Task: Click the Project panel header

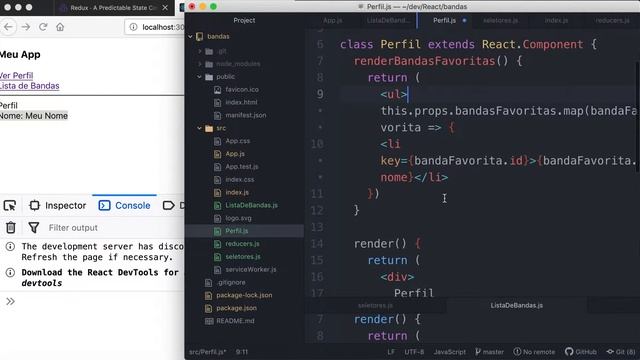Action: pos(244,20)
